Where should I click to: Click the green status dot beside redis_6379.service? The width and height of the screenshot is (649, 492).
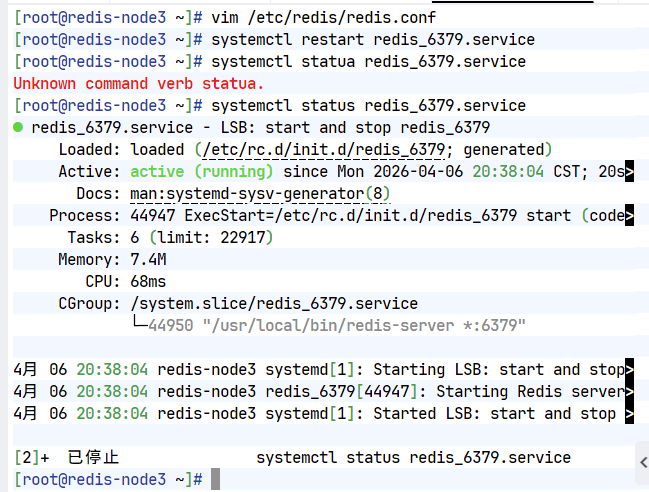pos(18,127)
